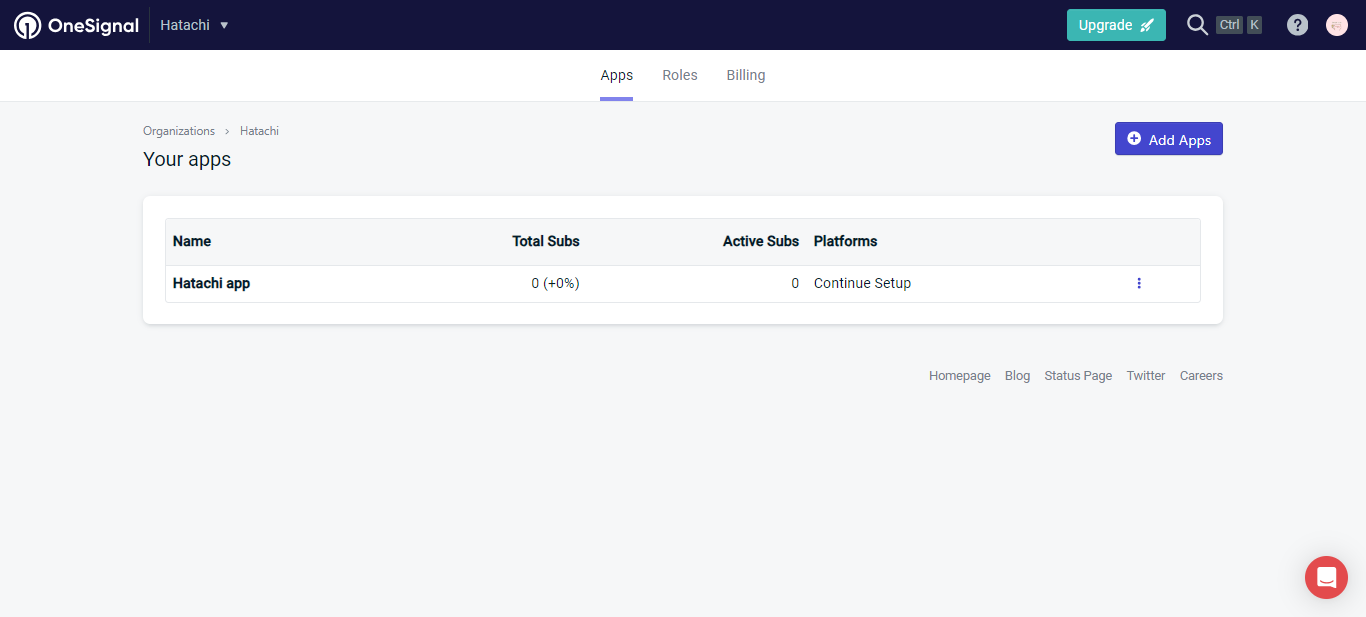Open the Twitter footer link
This screenshot has width=1366, height=617.
pyautogui.click(x=1145, y=376)
